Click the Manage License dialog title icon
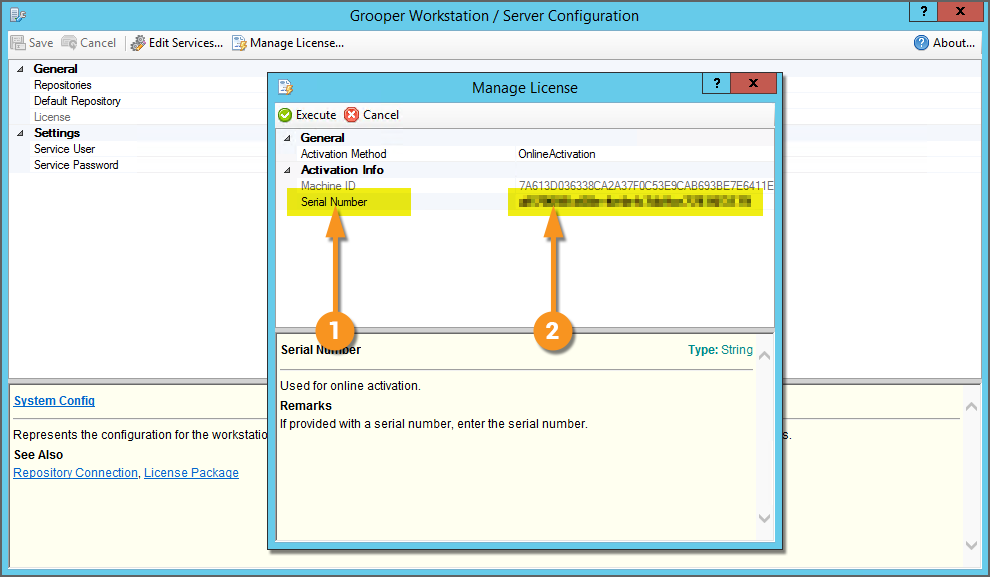This screenshot has width=990, height=577. [x=285, y=87]
